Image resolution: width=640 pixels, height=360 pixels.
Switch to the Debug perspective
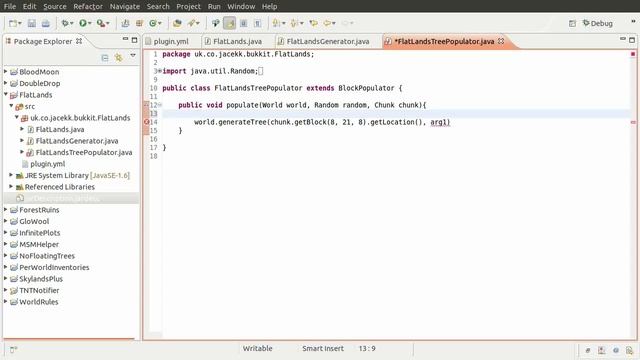598,23
